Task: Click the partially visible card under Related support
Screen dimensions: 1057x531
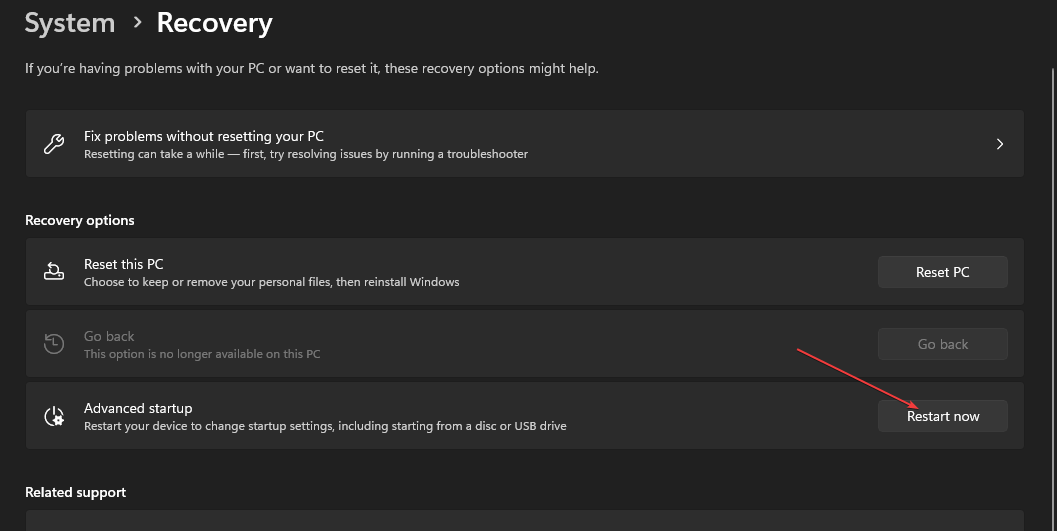Action: pyautogui.click(x=524, y=520)
